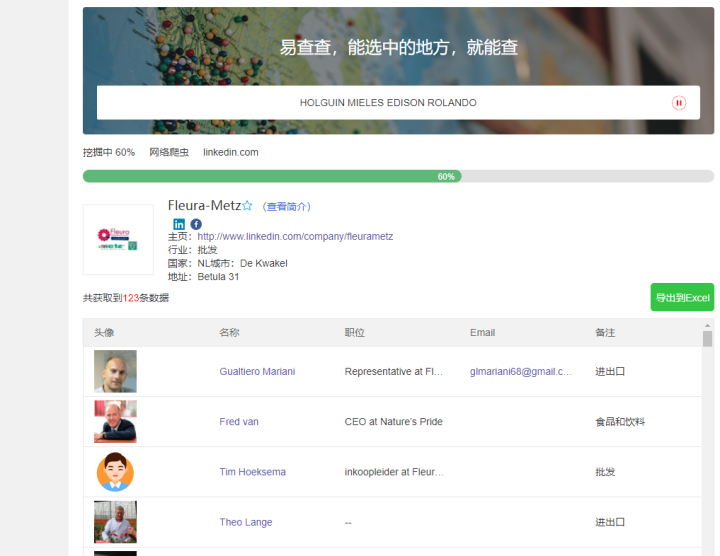Click Fred van's avatar photo
Image resolution: width=720 pixels, height=556 pixels.
(x=115, y=421)
